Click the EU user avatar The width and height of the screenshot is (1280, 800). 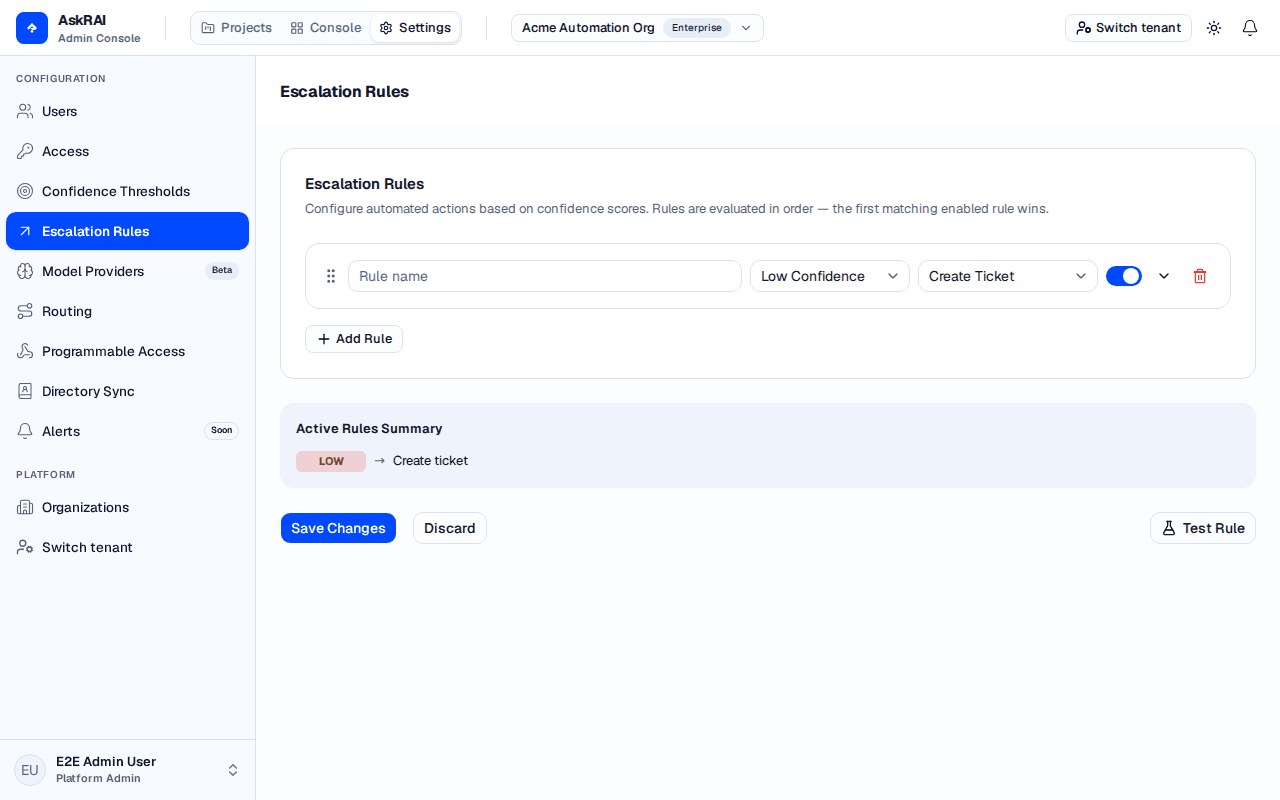click(30, 770)
